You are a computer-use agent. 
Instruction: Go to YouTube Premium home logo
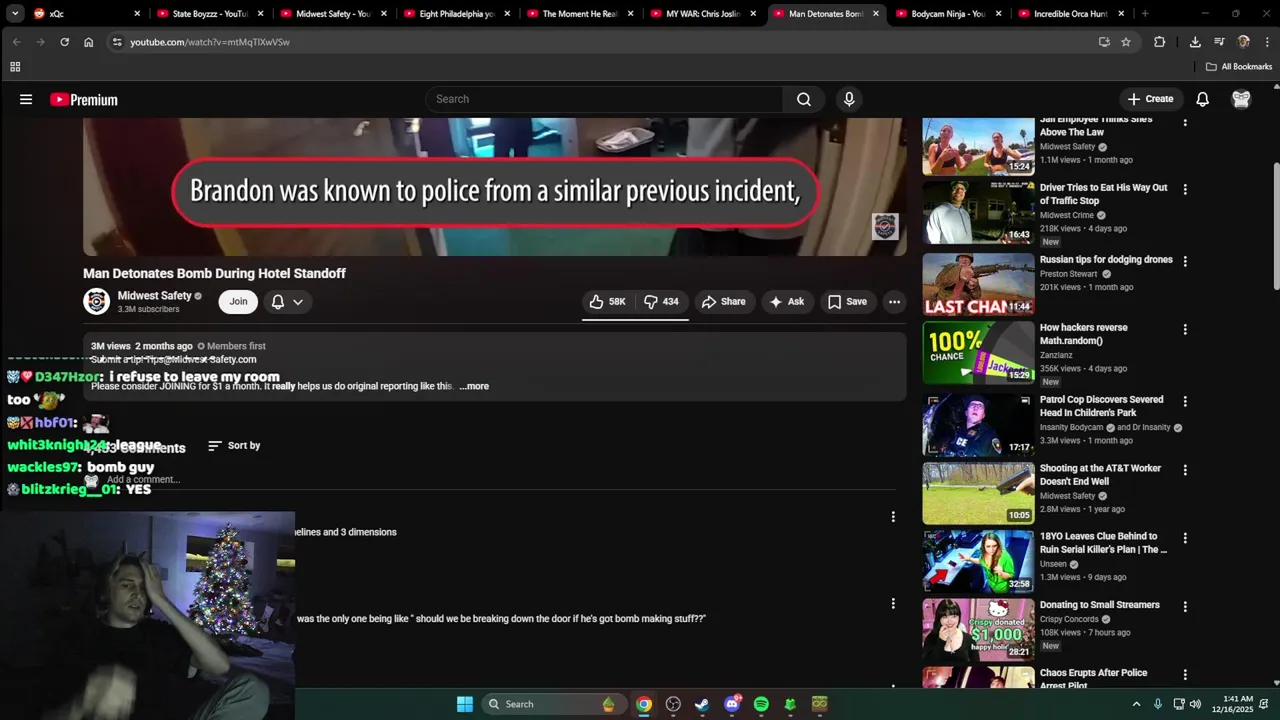click(84, 99)
